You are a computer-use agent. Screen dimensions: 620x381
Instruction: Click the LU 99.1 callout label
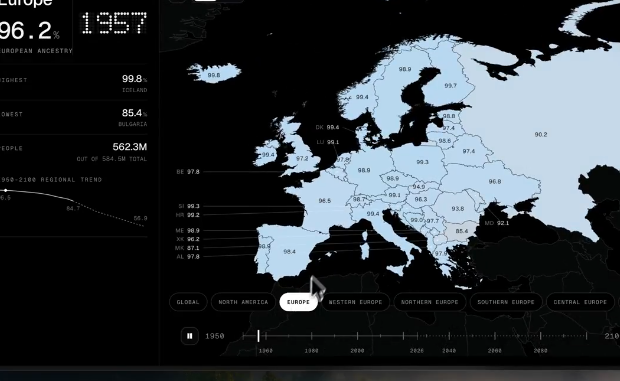[x=327, y=142]
